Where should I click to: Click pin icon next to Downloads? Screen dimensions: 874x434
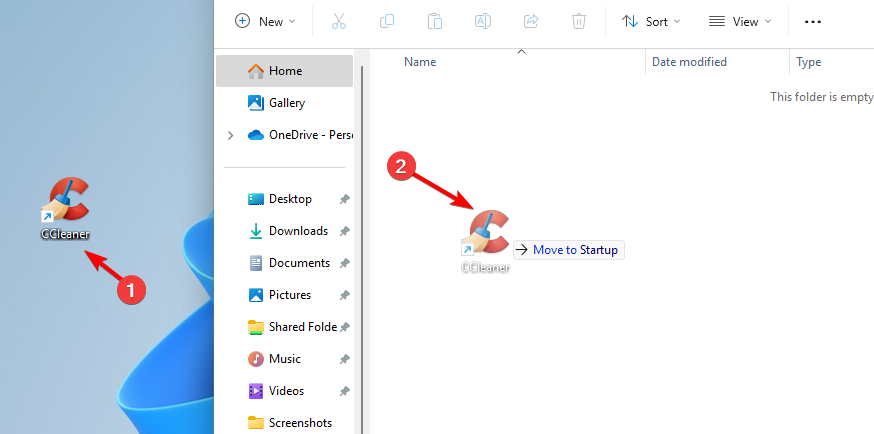pos(345,231)
